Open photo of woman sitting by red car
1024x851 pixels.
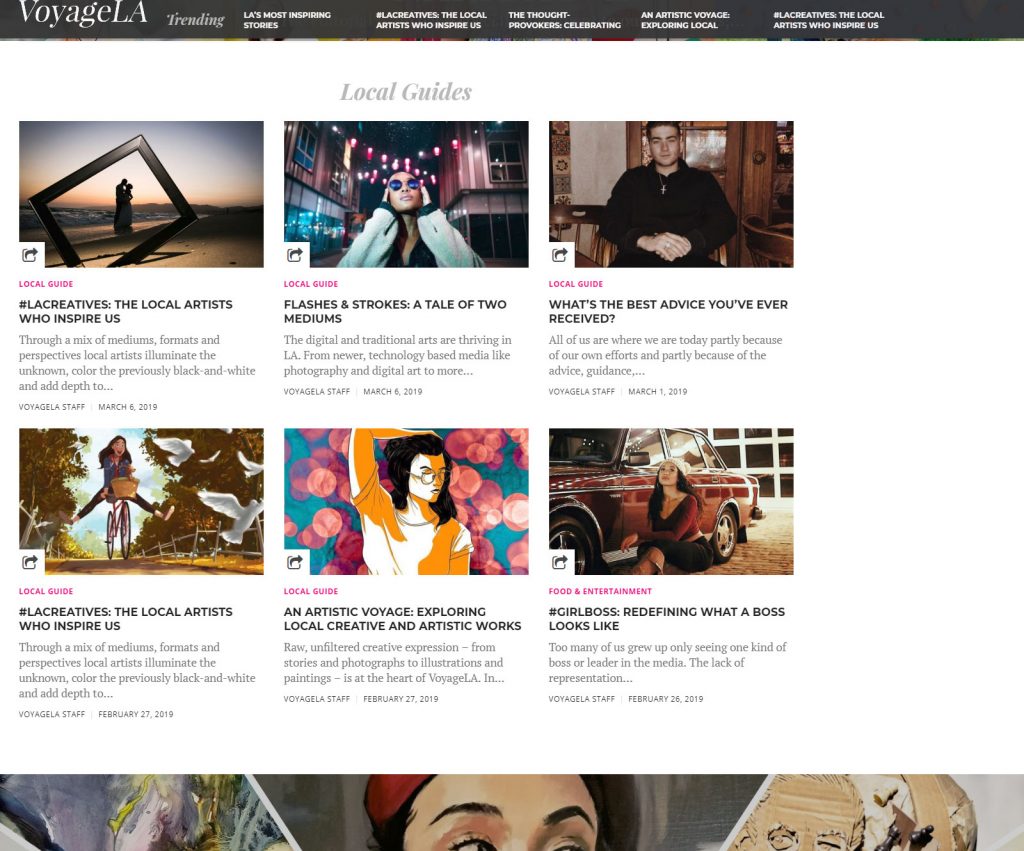(671, 502)
